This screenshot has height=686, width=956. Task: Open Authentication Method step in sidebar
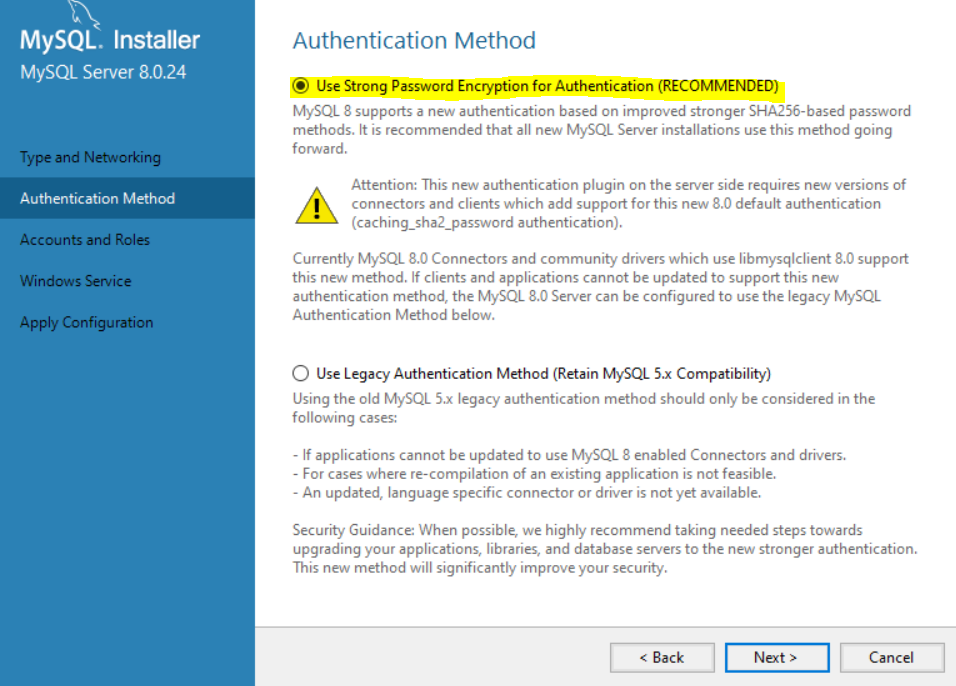tap(127, 198)
